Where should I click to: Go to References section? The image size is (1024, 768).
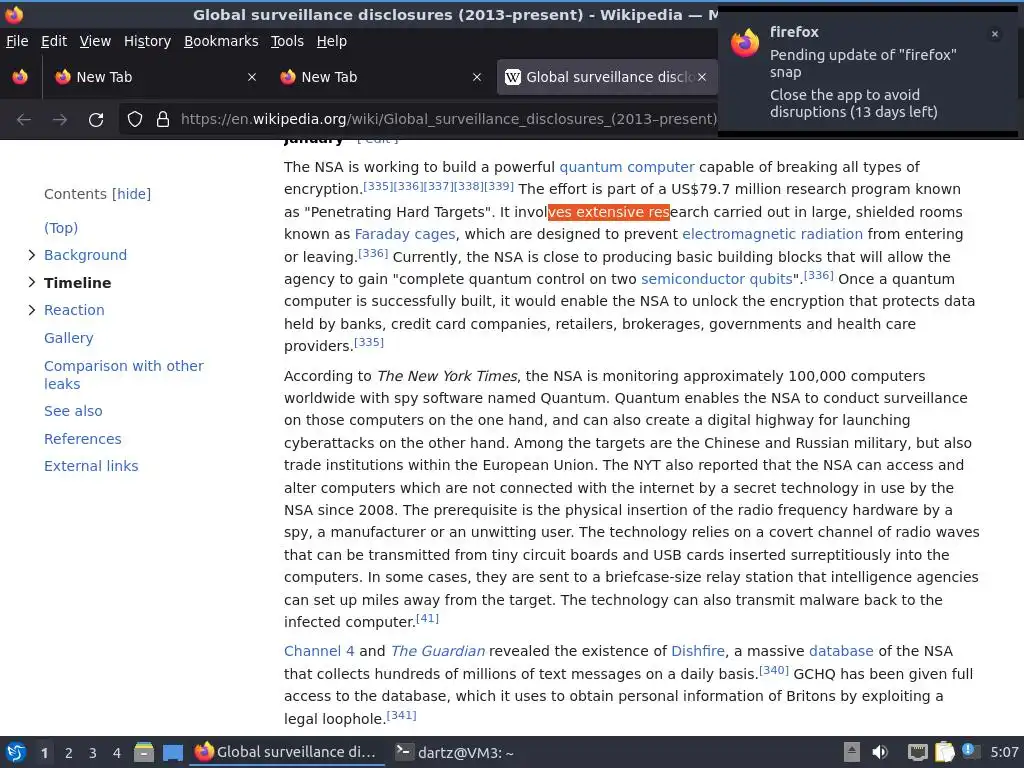click(x=83, y=439)
